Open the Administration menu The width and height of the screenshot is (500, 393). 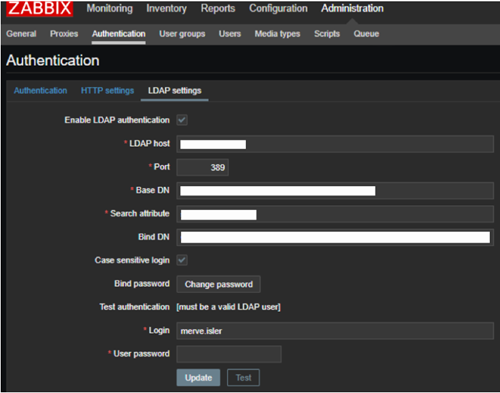352,8
